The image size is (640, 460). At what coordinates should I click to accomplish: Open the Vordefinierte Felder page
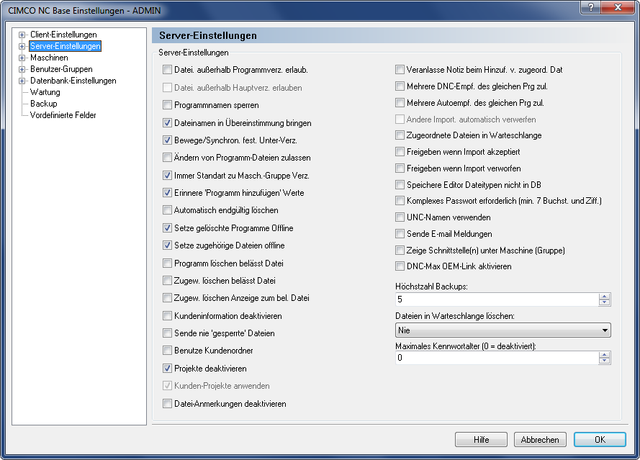[x=63, y=115]
